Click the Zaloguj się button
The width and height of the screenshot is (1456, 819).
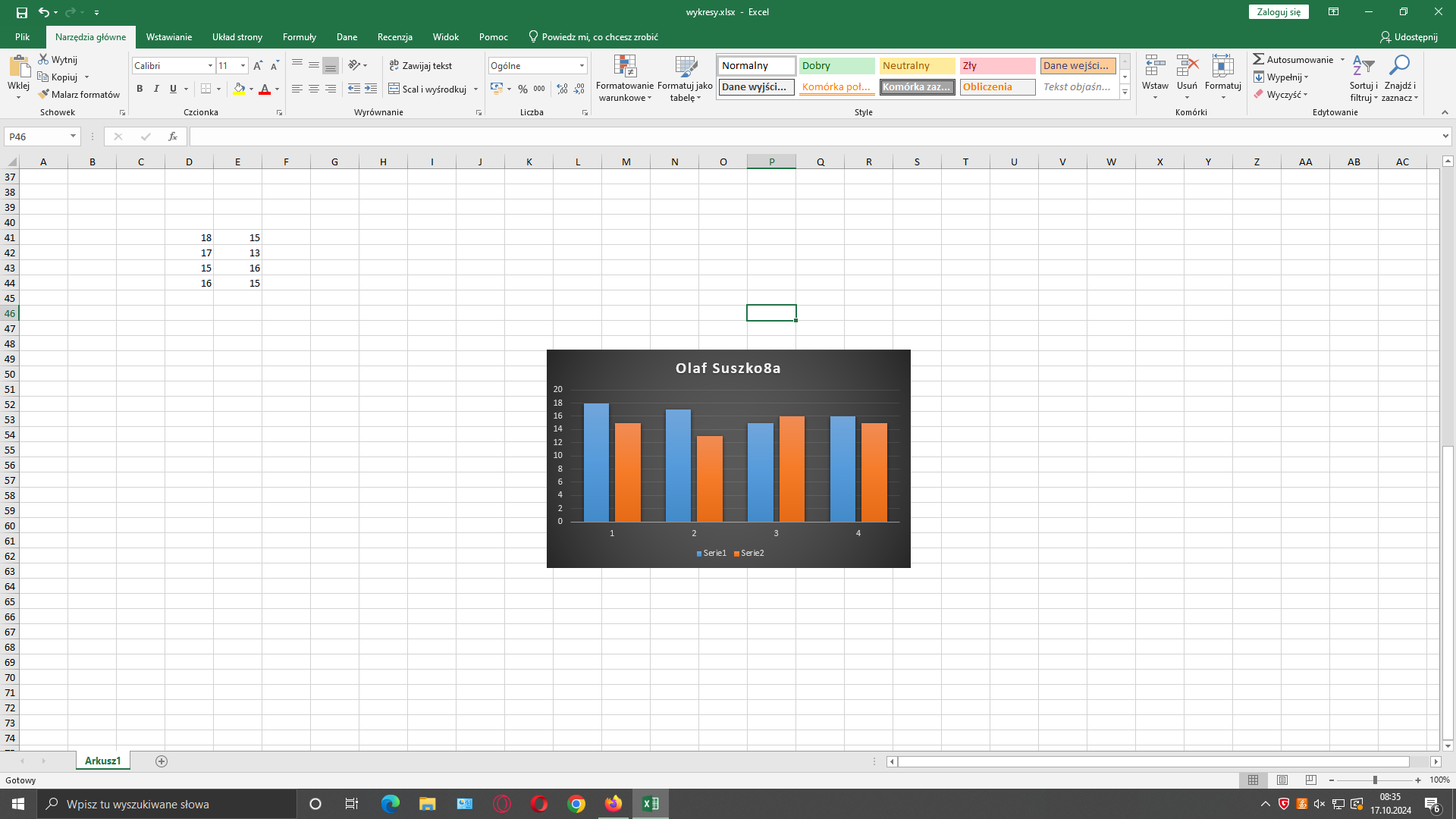[x=1278, y=12]
